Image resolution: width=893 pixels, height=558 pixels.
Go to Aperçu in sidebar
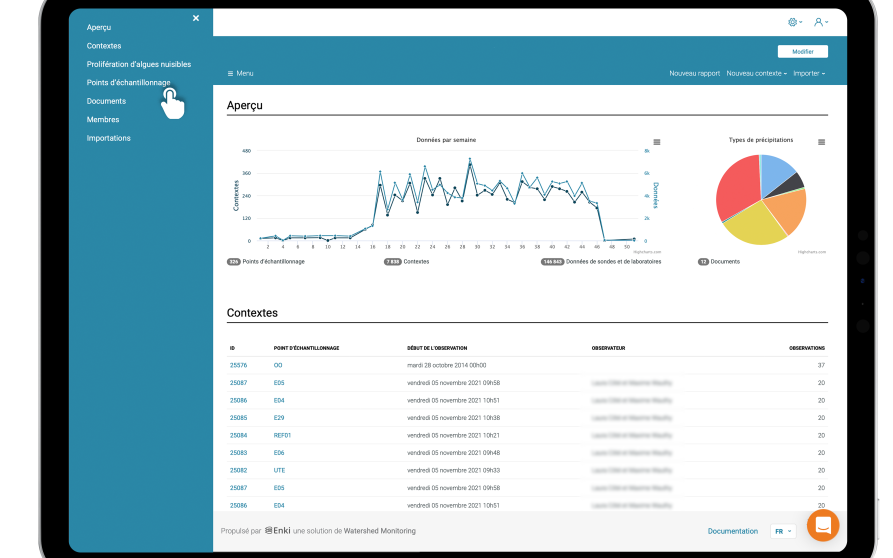pyautogui.click(x=99, y=27)
